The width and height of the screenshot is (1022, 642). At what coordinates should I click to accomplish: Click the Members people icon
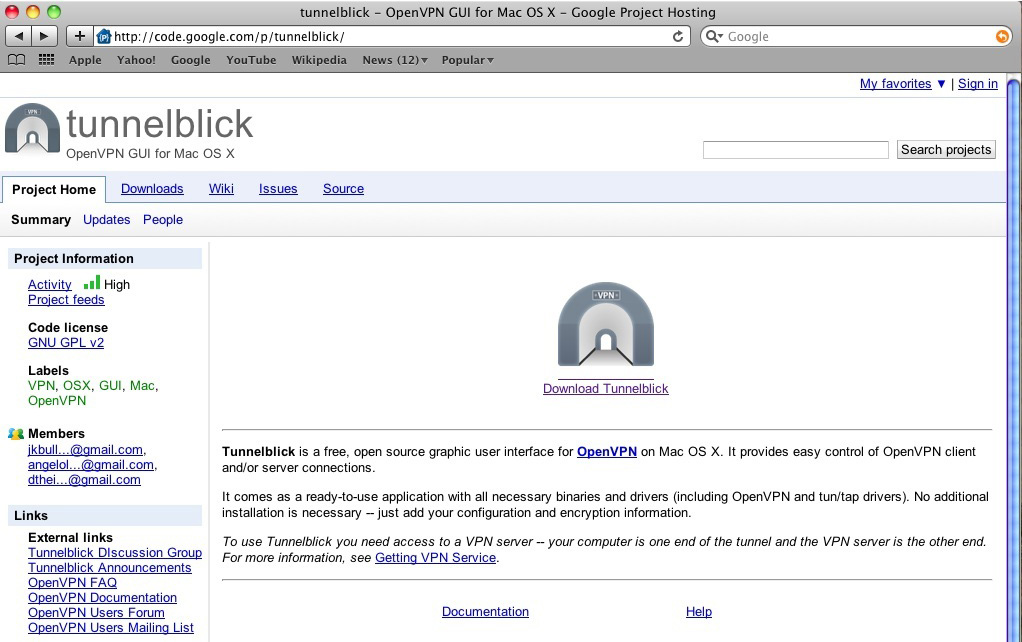[x=16, y=433]
